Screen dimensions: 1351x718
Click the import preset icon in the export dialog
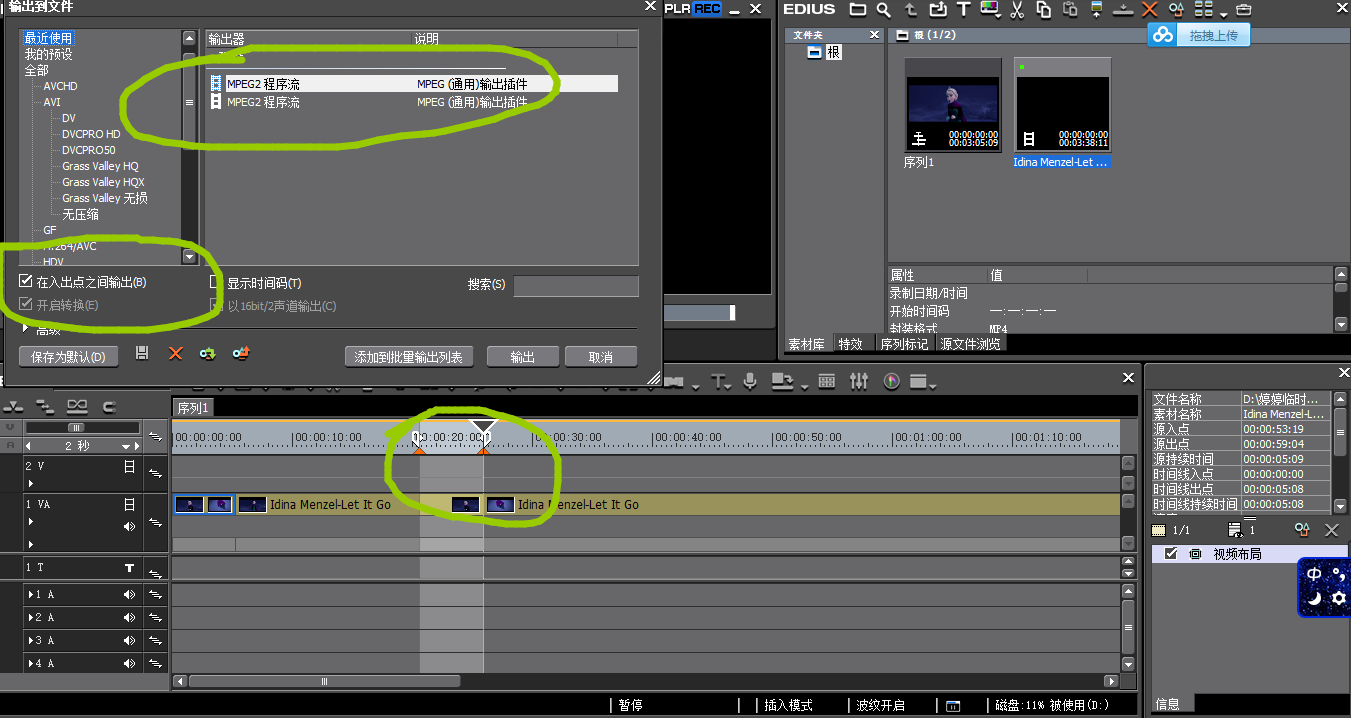(x=207, y=354)
